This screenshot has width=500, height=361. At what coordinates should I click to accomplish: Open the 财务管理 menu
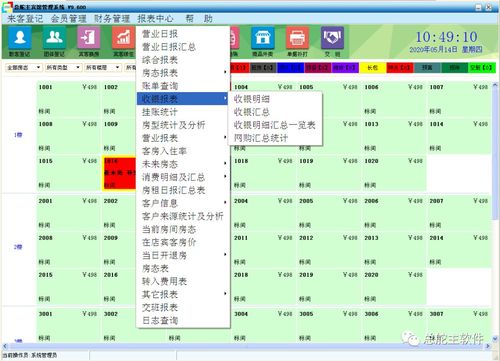(112, 19)
